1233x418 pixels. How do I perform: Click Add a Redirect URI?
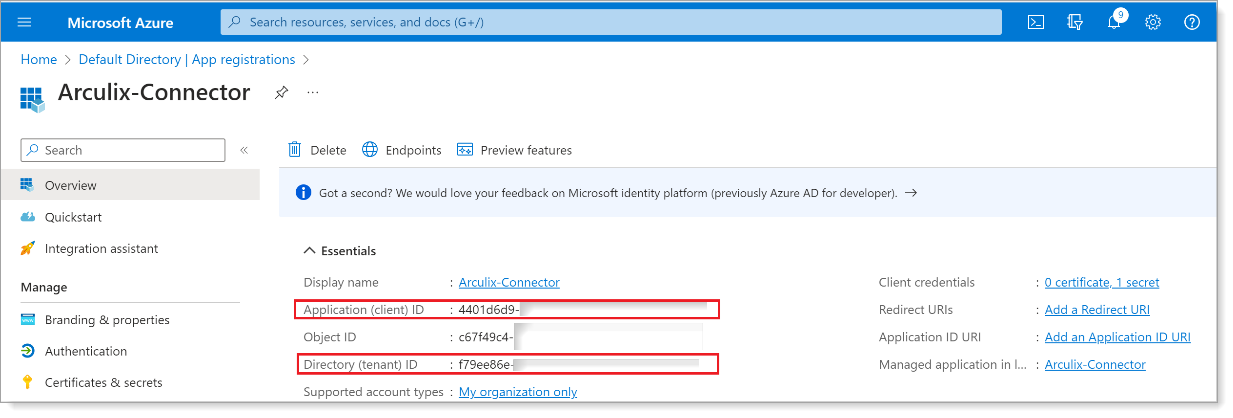(x=1097, y=310)
